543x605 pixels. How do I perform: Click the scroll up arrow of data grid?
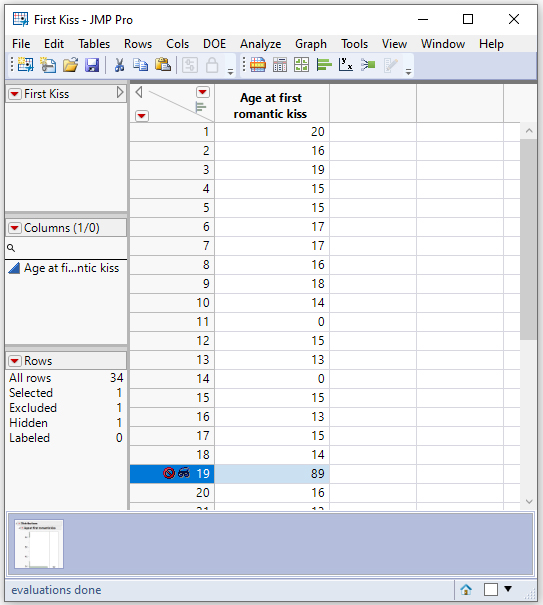(x=529, y=131)
